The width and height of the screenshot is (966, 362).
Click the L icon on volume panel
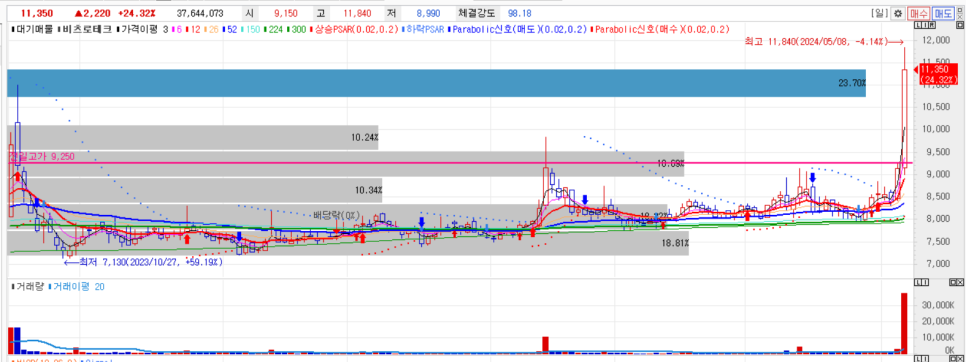918,283
